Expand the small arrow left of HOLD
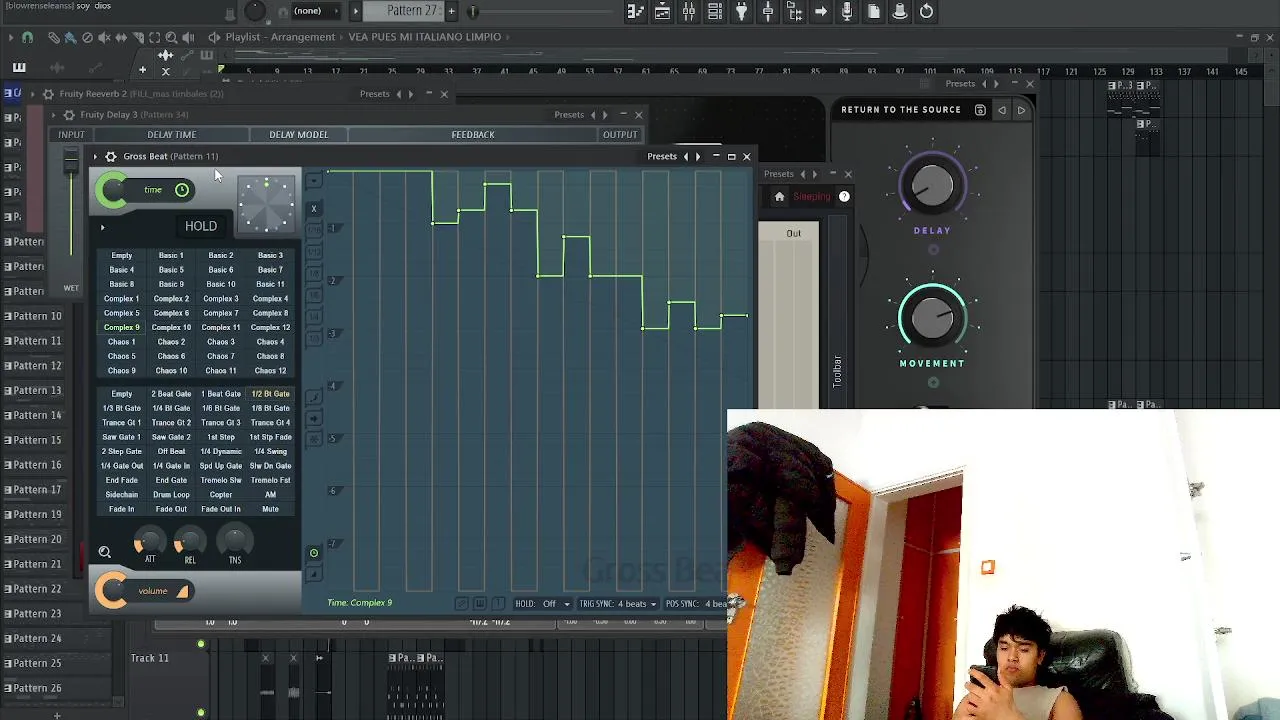Viewport: 1280px width, 720px height. (102, 228)
